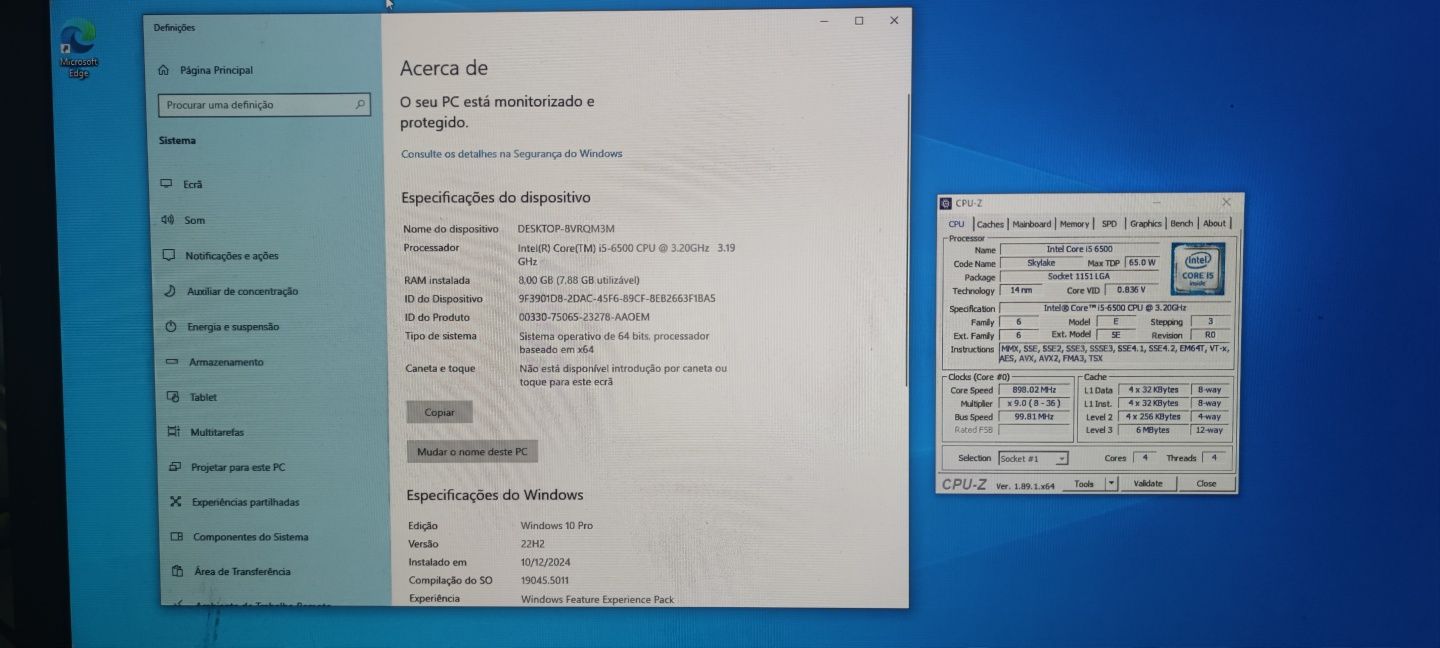This screenshot has width=1440, height=648.
Task: Click the Página Principal home icon
Action: [x=164, y=70]
